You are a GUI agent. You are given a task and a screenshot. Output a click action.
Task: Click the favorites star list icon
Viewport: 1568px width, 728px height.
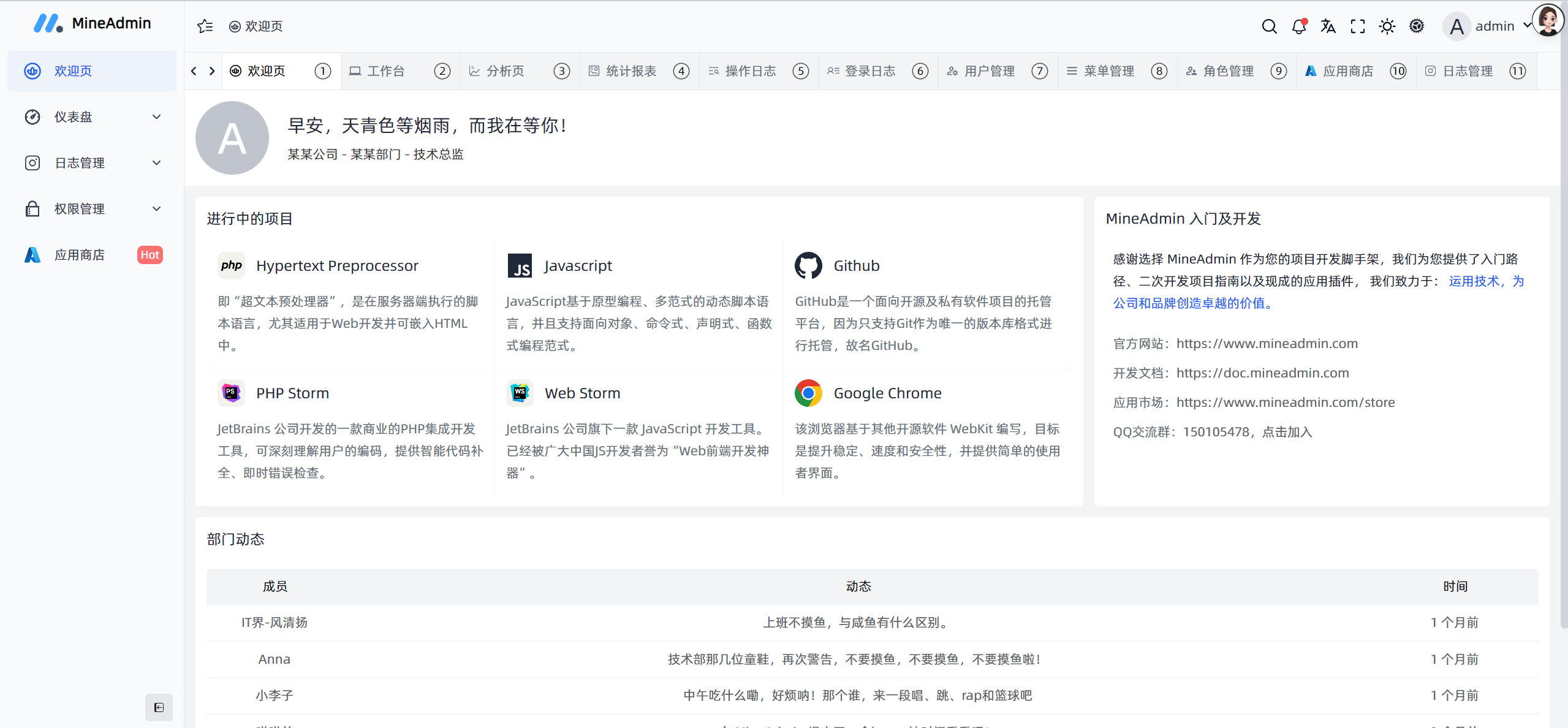(x=205, y=26)
